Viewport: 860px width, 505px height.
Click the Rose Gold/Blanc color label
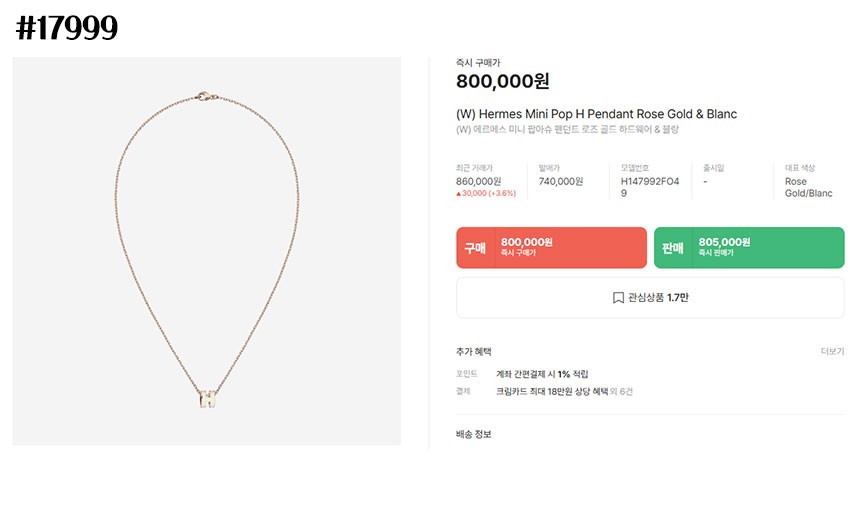click(808, 187)
